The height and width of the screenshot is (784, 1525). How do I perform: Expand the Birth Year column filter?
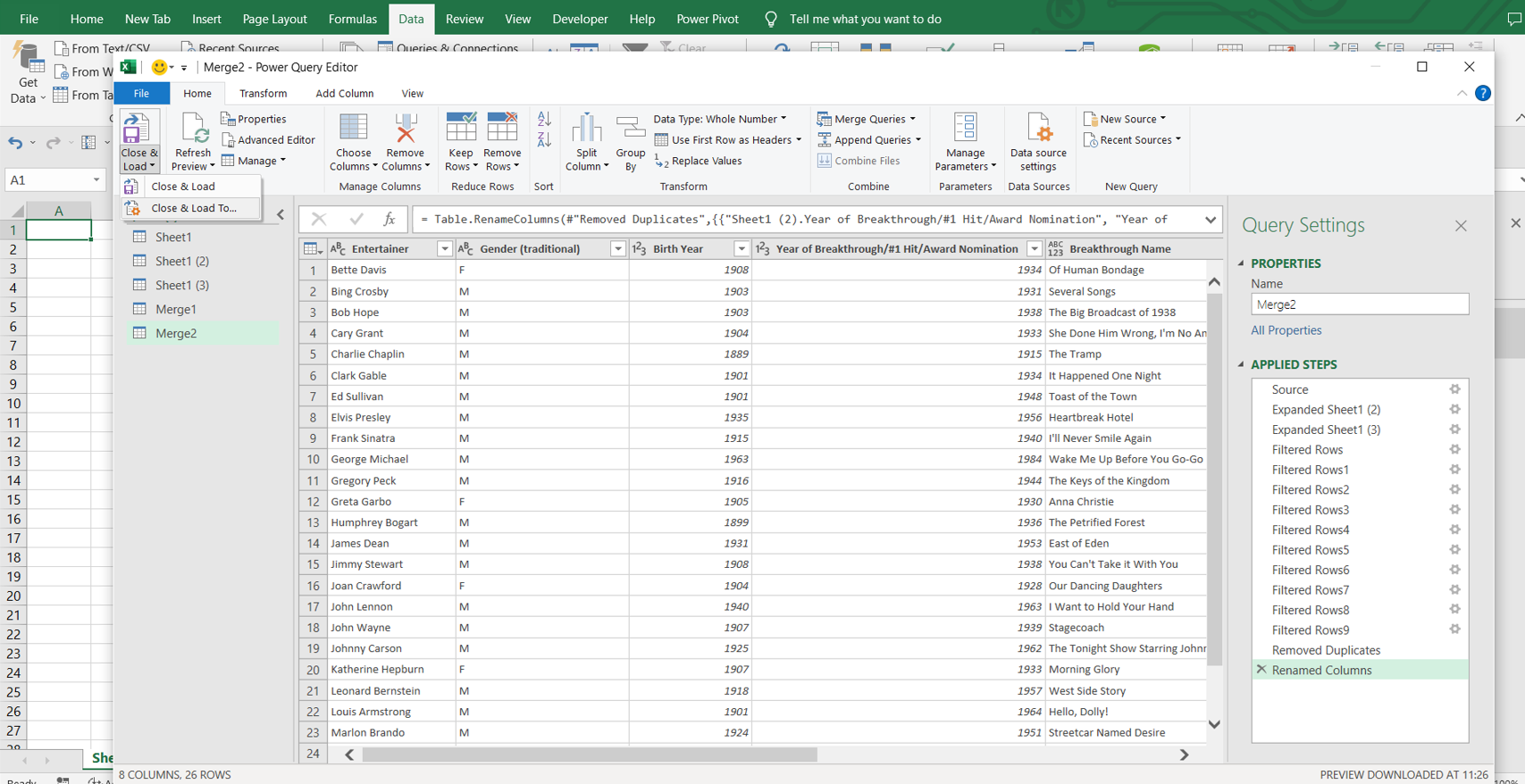tap(741, 249)
